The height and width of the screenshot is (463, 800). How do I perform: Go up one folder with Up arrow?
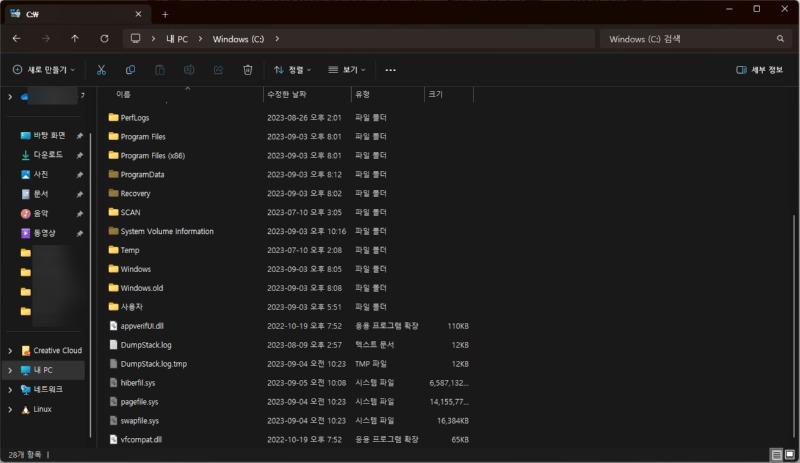coord(75,38)
